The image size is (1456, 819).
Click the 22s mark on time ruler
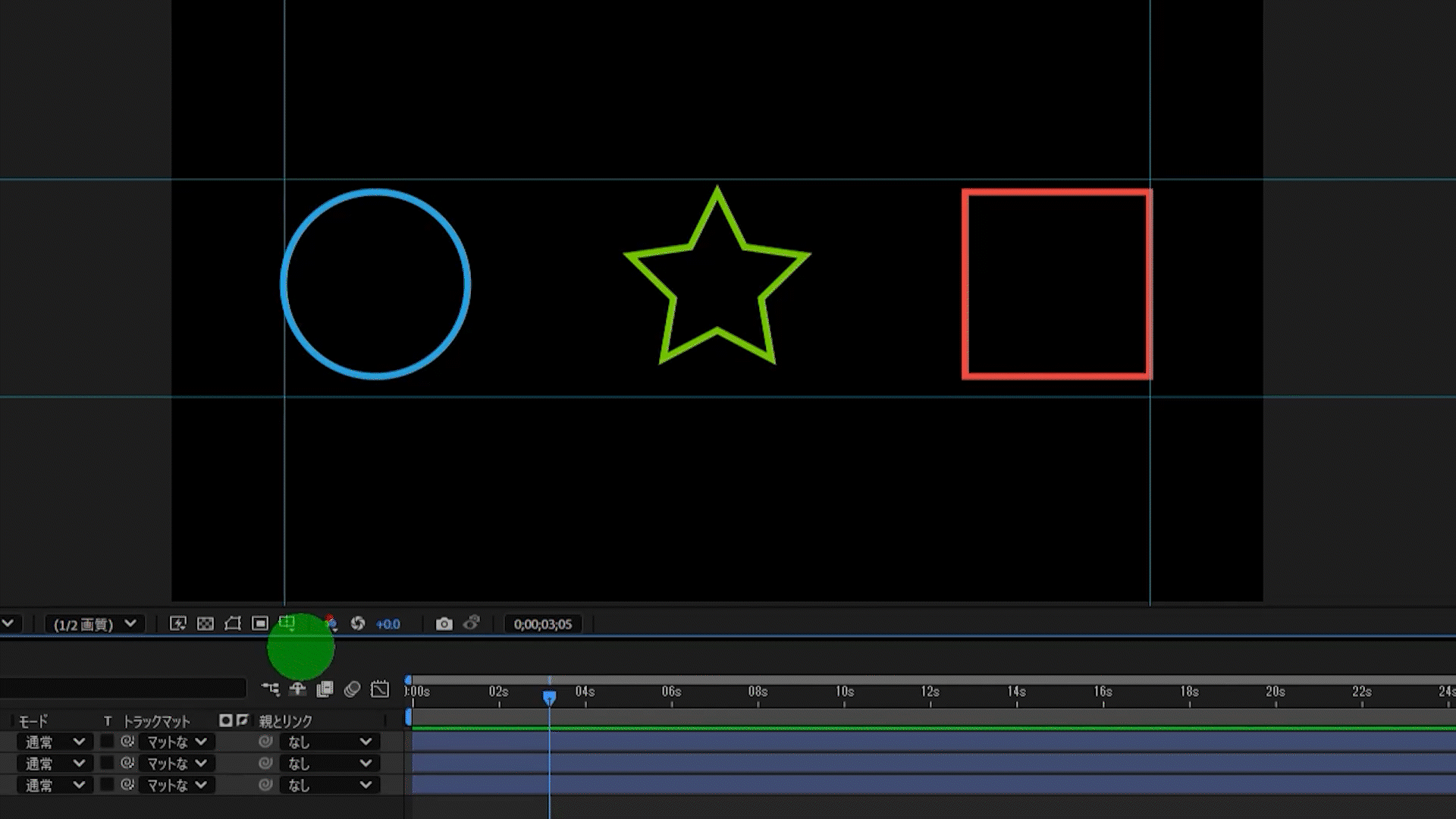[1362, 692]
